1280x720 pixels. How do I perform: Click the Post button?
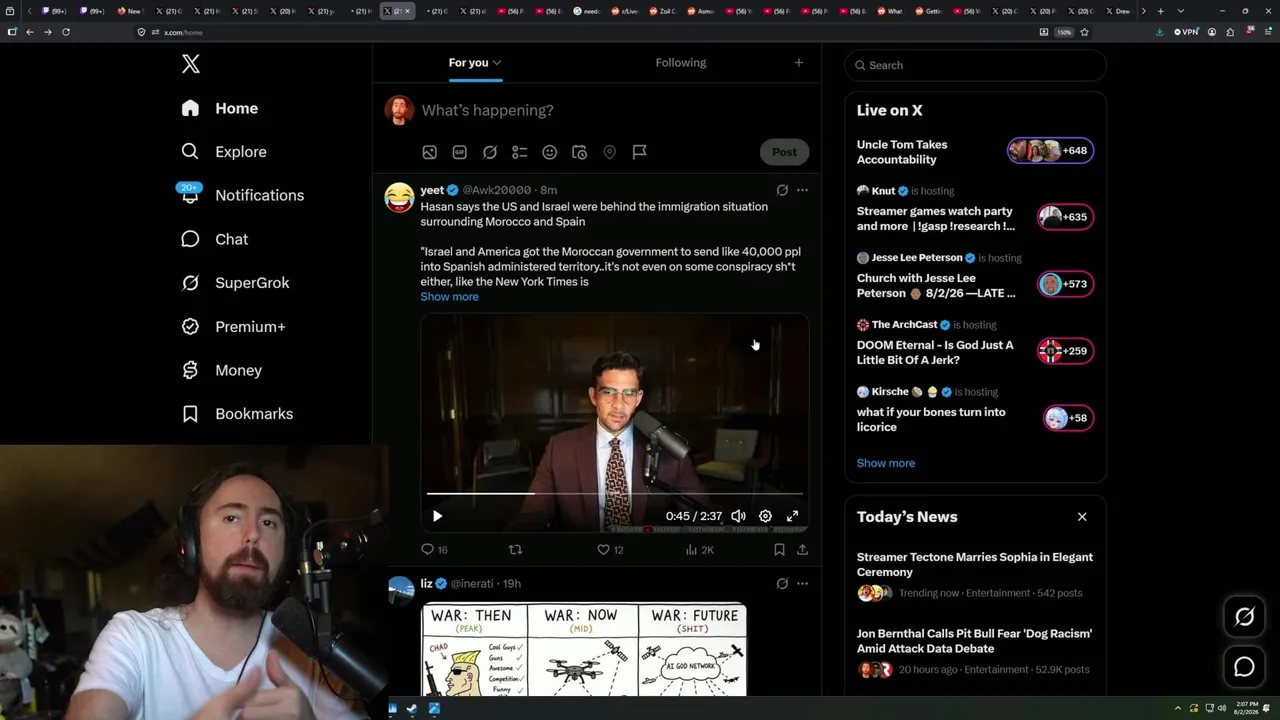784,152
